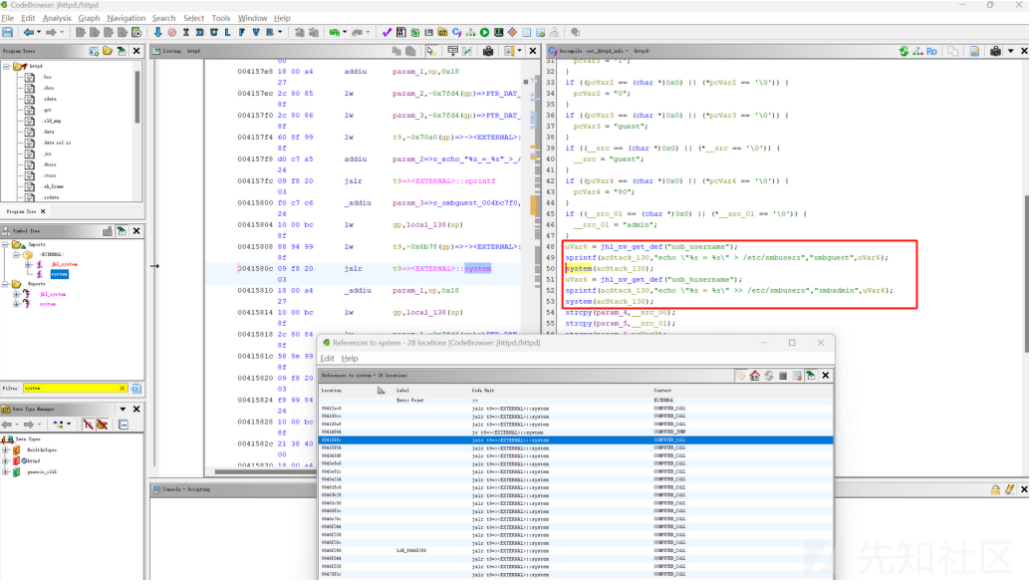Collapse the Imports folder in Symbol Tree
The image size is (1033, 586).
click(x=6, y=244)
